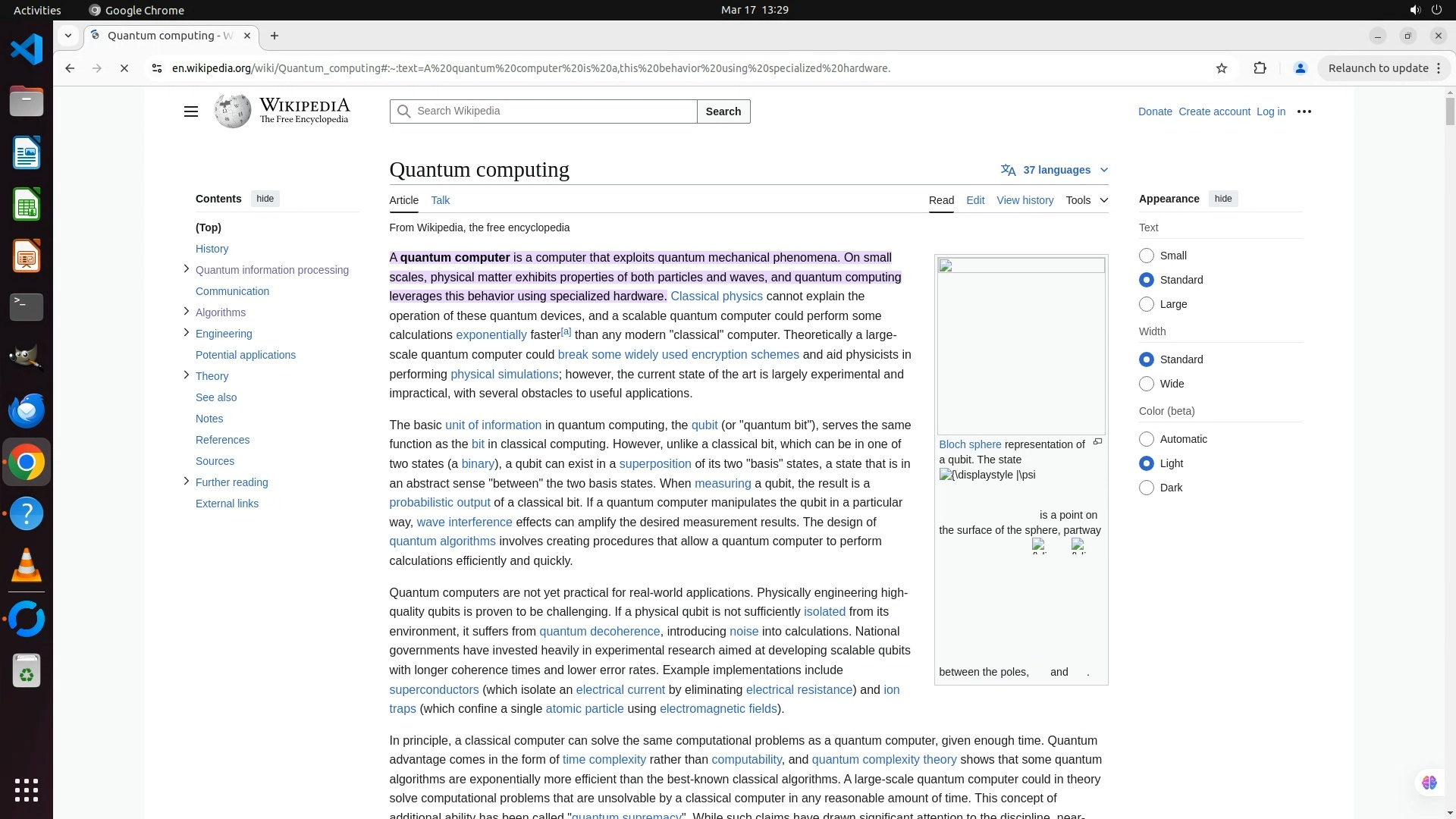Click the Chrome profile avatar icon
Image resolution: width=1456 pixels, height=819 pixels.
click(1300, 68)
